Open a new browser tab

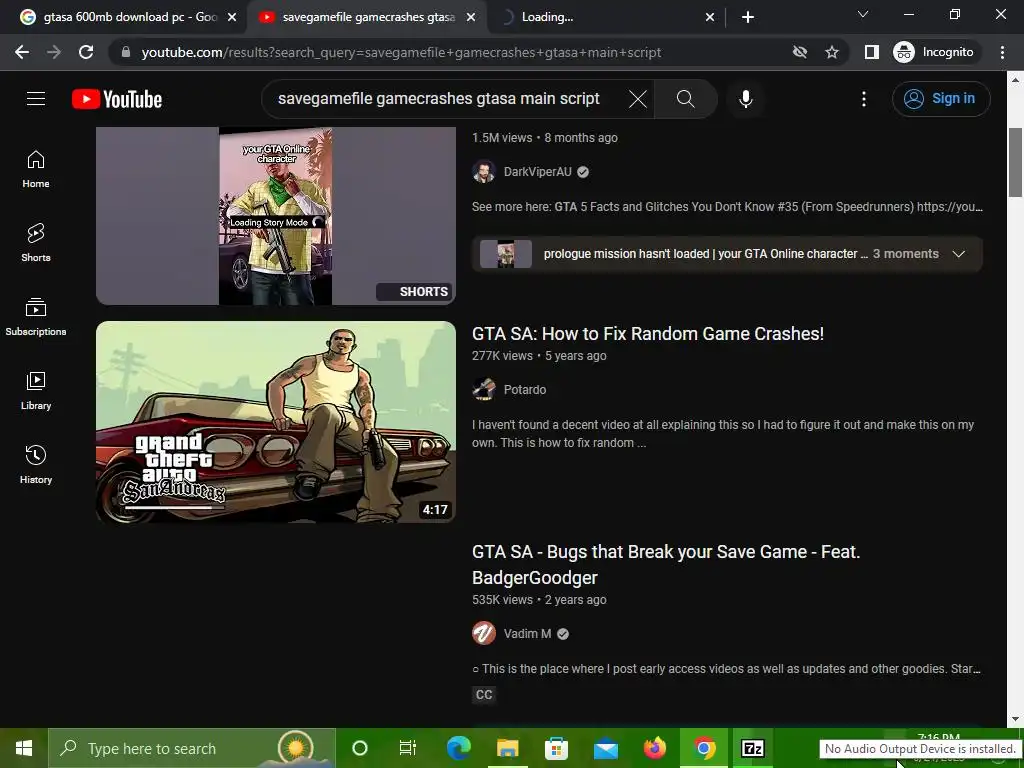pyautogui.click(x=748, y=17)
